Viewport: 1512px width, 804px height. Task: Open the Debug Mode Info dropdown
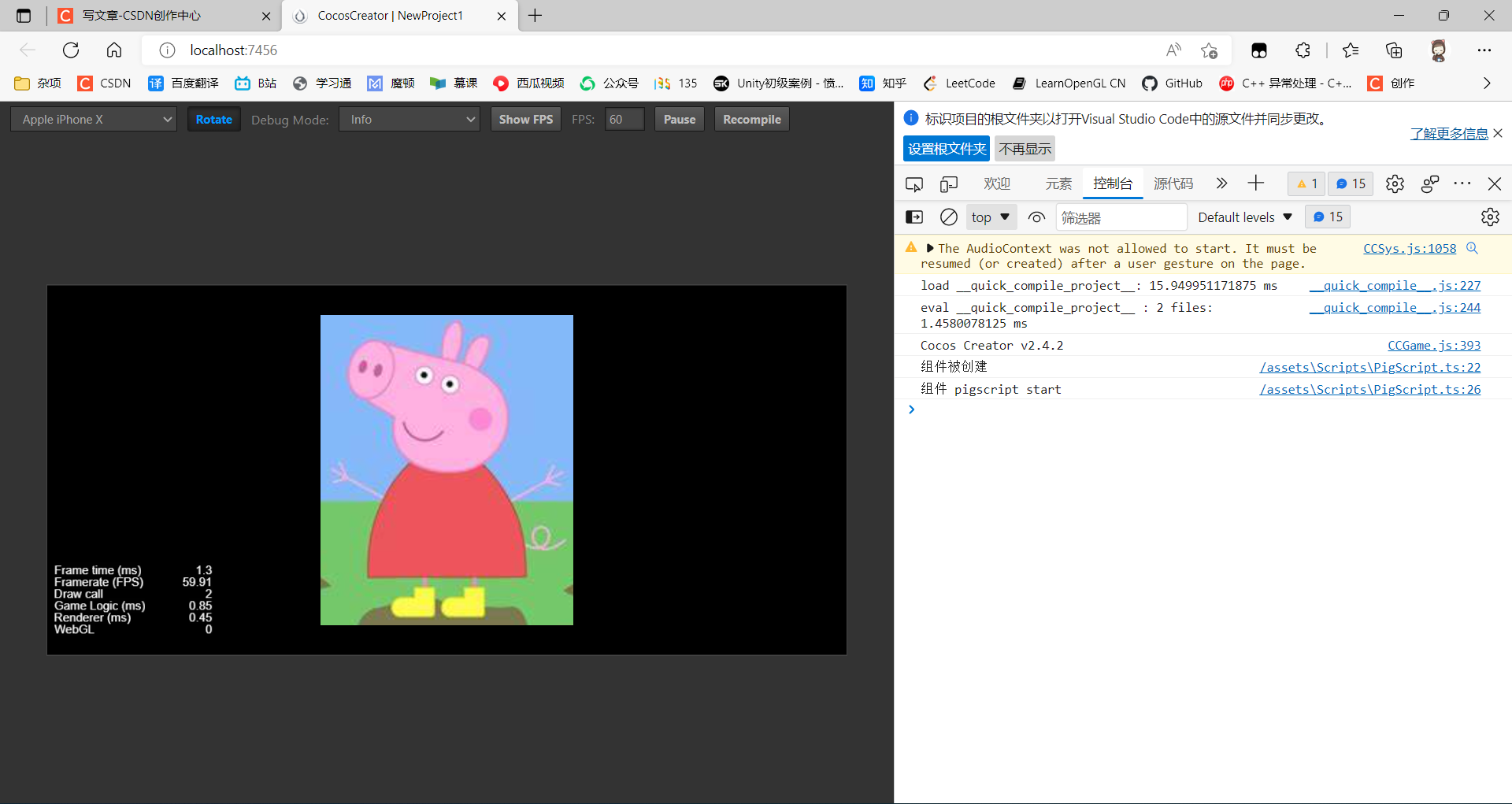pyautogui.click(x=409, y=120)
